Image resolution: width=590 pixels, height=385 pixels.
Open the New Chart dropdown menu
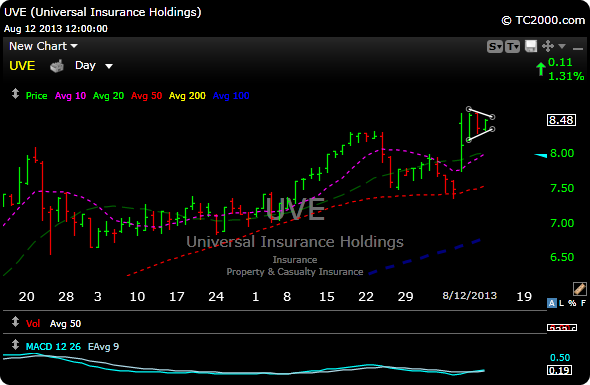click(x=43, y=46)
